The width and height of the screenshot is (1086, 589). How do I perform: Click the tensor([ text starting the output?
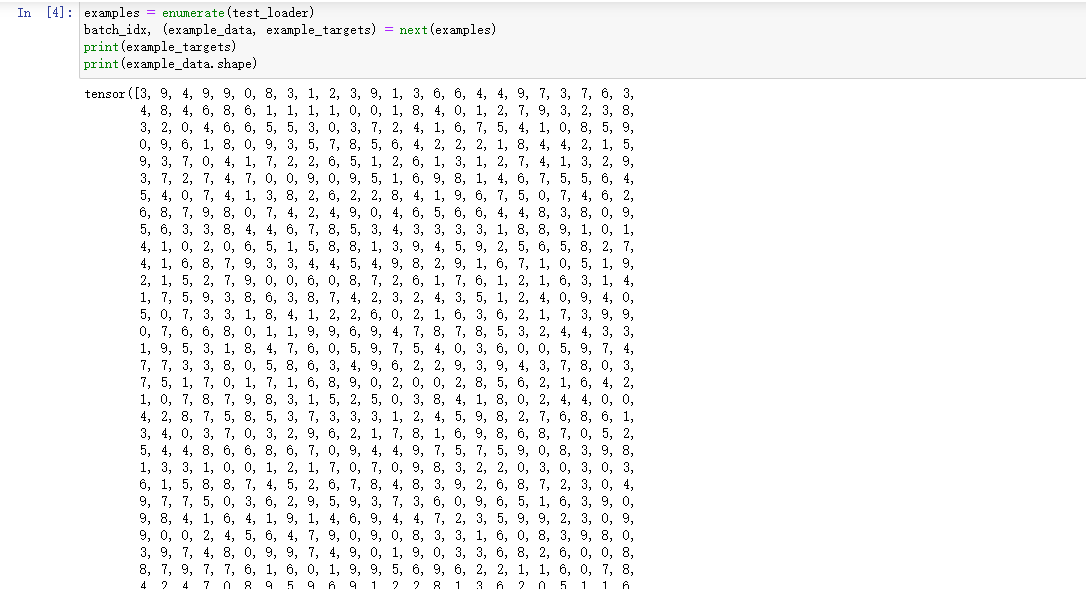click(x=112, y=94)
